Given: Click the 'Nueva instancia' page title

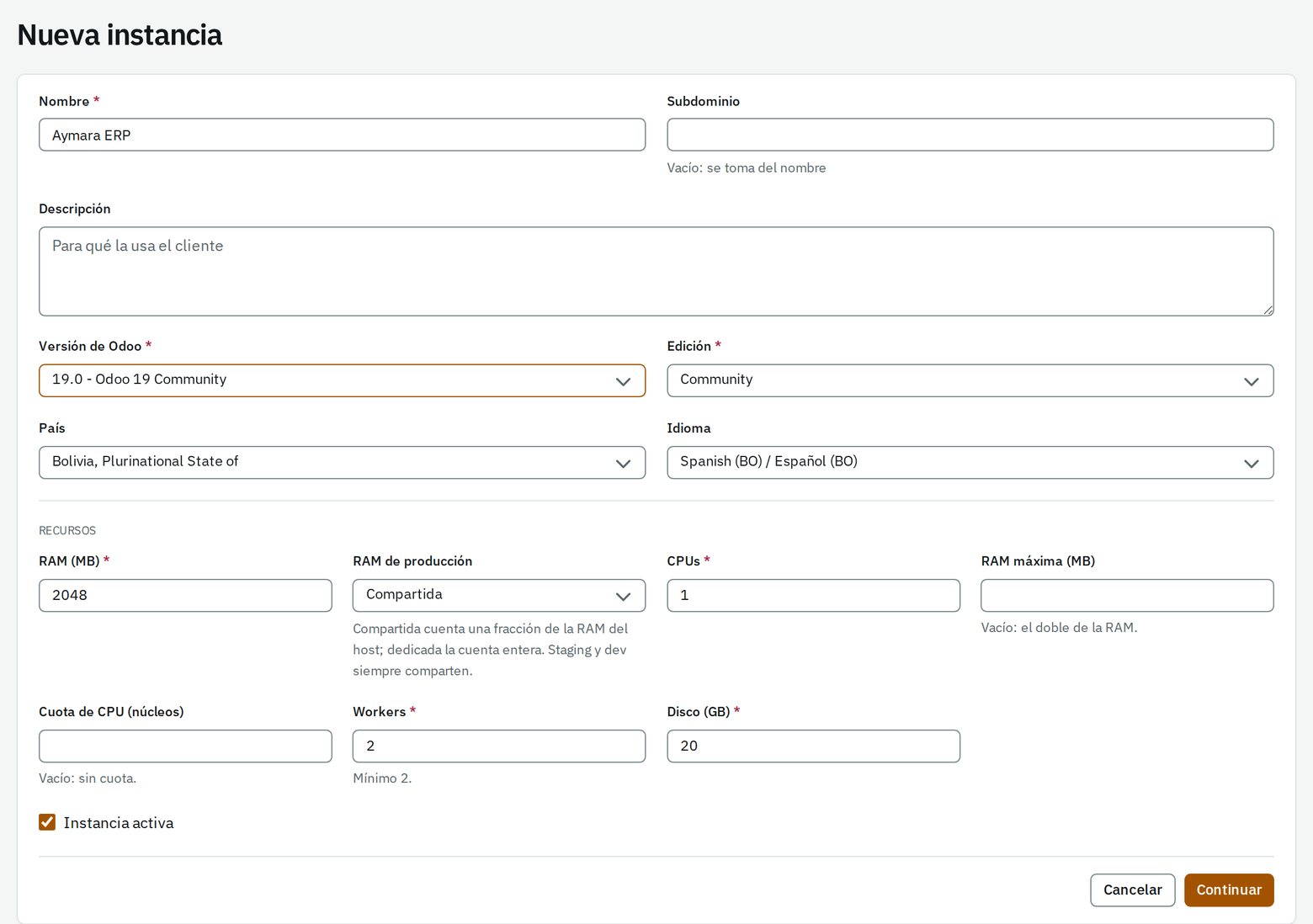Looking at the screenshot, I should click(x=120, y=35).
